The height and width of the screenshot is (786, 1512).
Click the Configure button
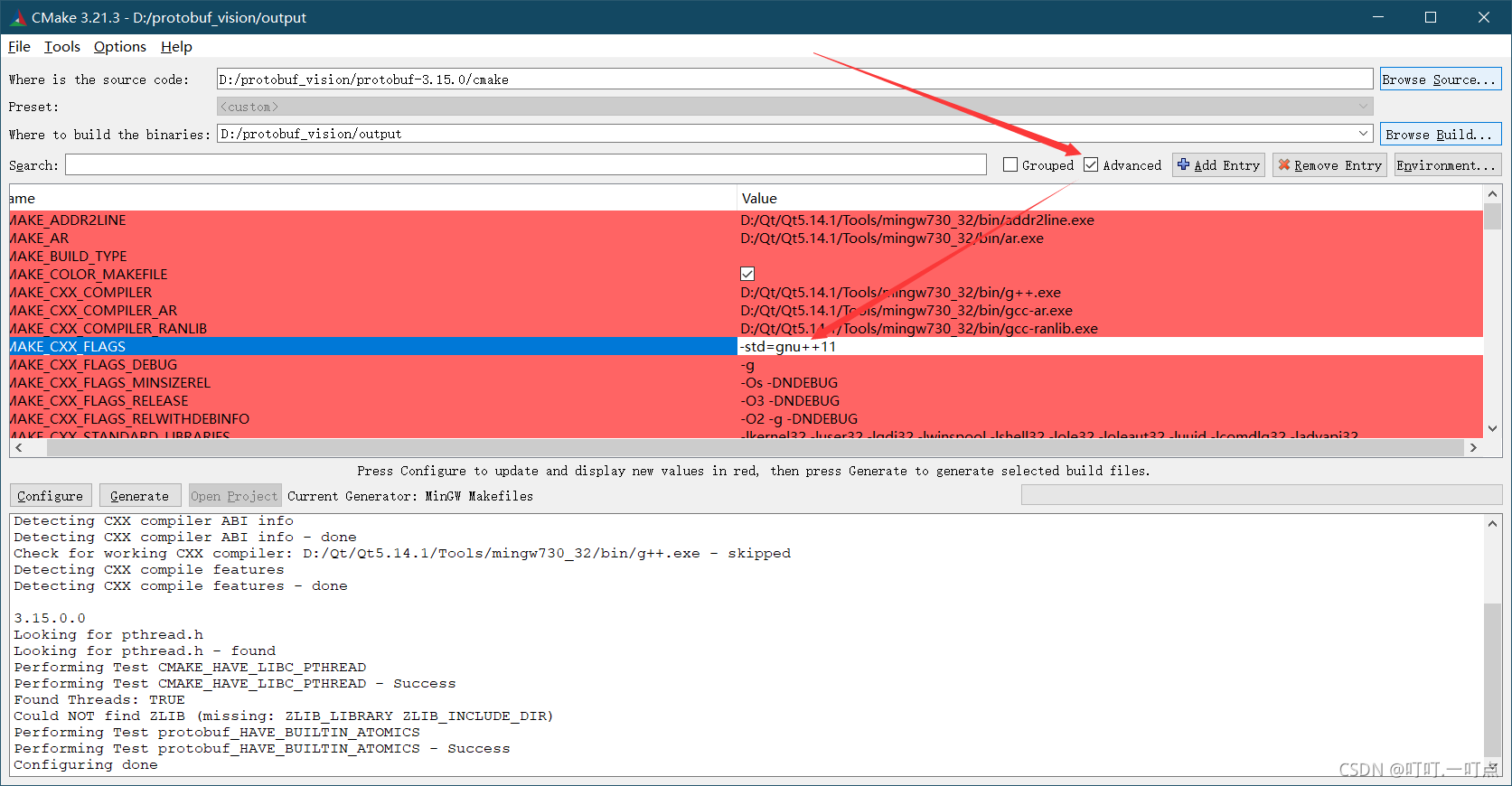[x=51, y=495]
